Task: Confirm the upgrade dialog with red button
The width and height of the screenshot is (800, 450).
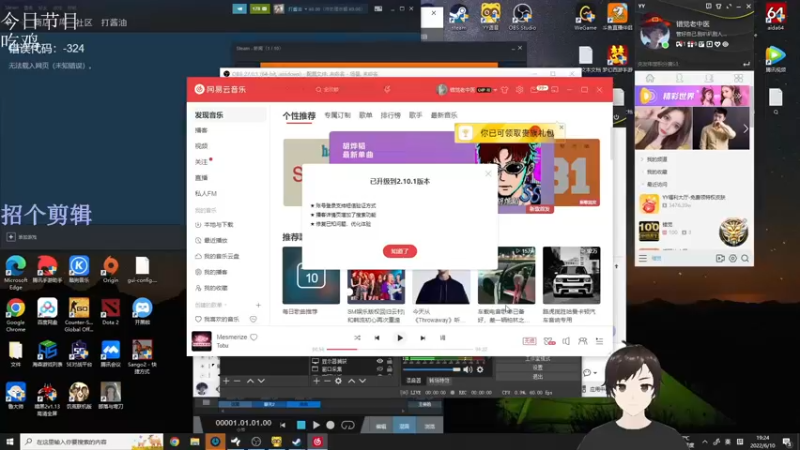Action: point(400,251)
